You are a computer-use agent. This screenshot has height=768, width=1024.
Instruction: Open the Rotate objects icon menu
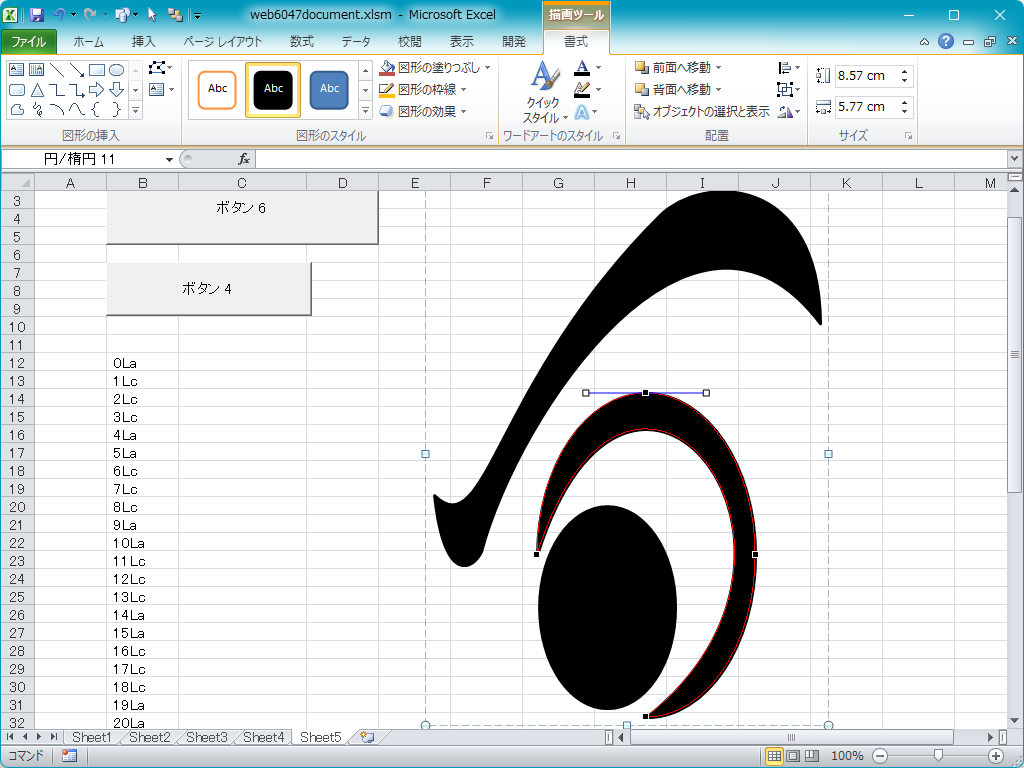tap(788, 112)
